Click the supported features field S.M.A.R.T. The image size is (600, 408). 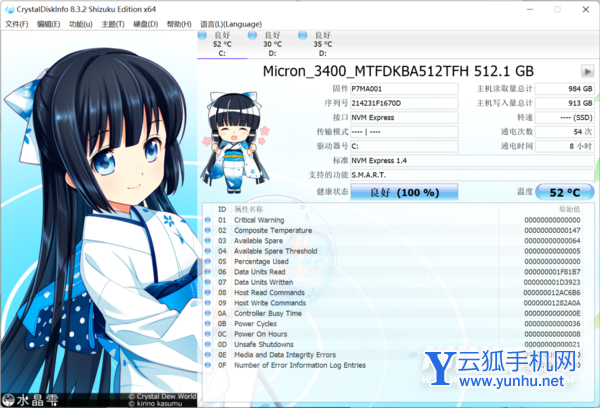coord(473,175)
